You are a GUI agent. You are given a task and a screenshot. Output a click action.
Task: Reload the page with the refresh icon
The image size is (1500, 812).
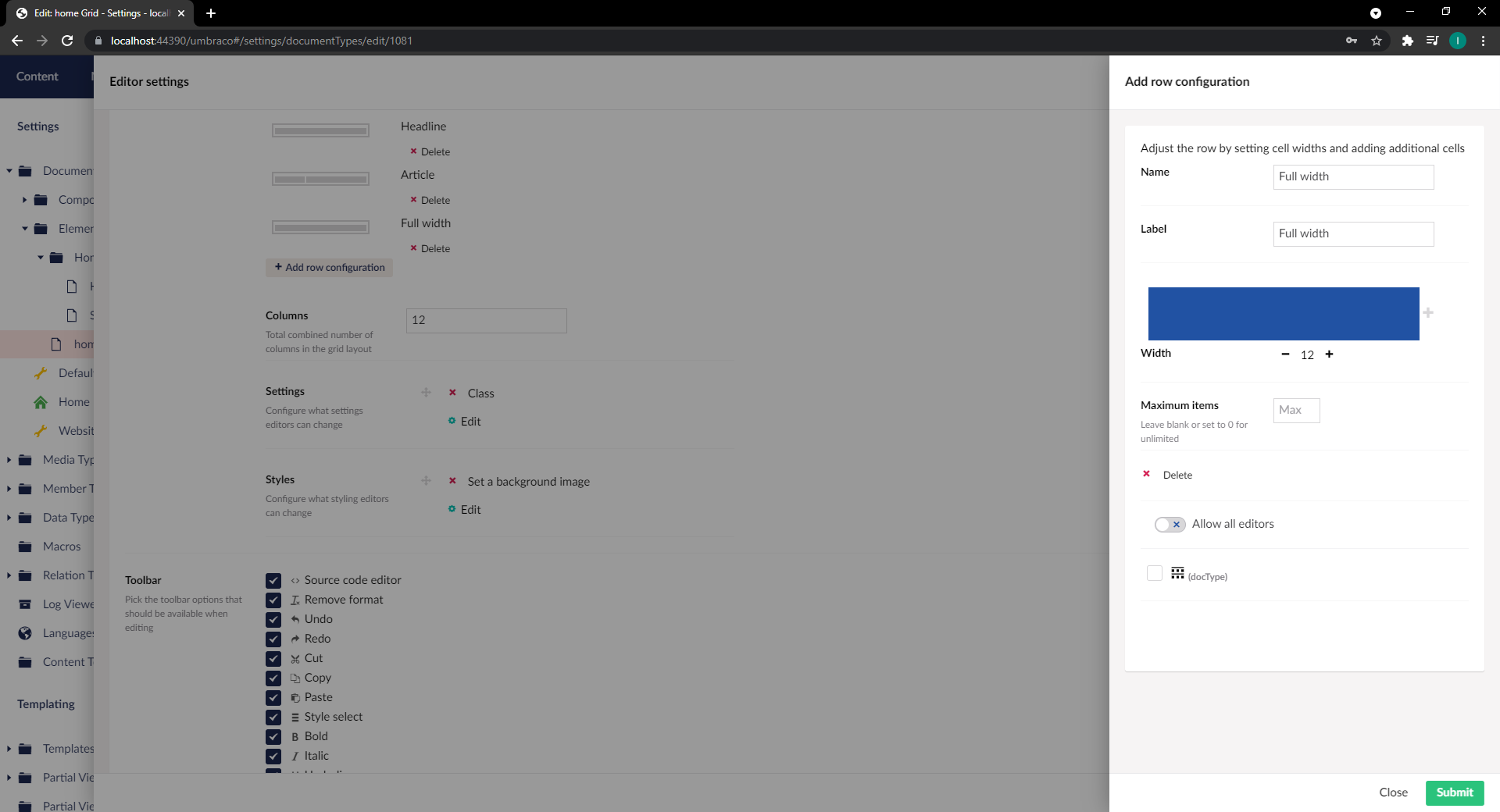tap(67, 41)
